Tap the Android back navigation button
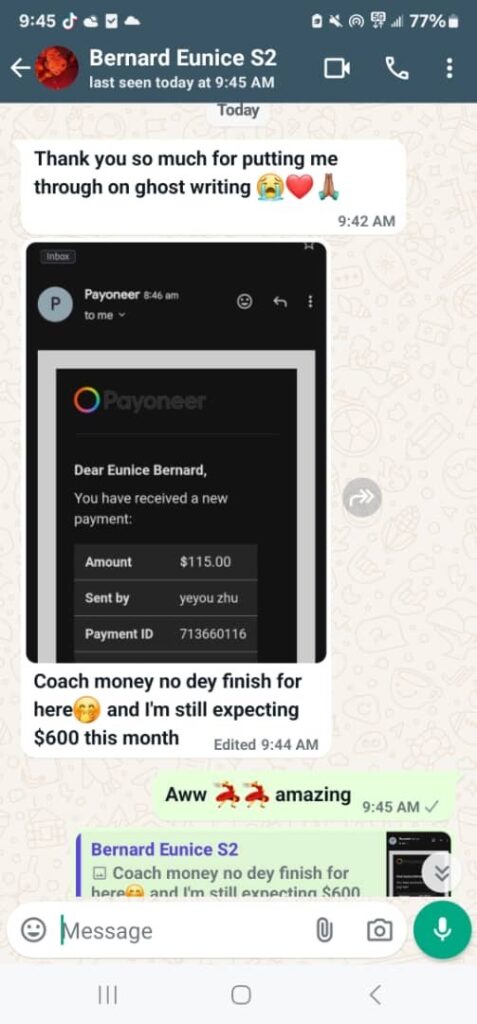Viewport: 477px width, 1024px height. [x=375, y=995]
